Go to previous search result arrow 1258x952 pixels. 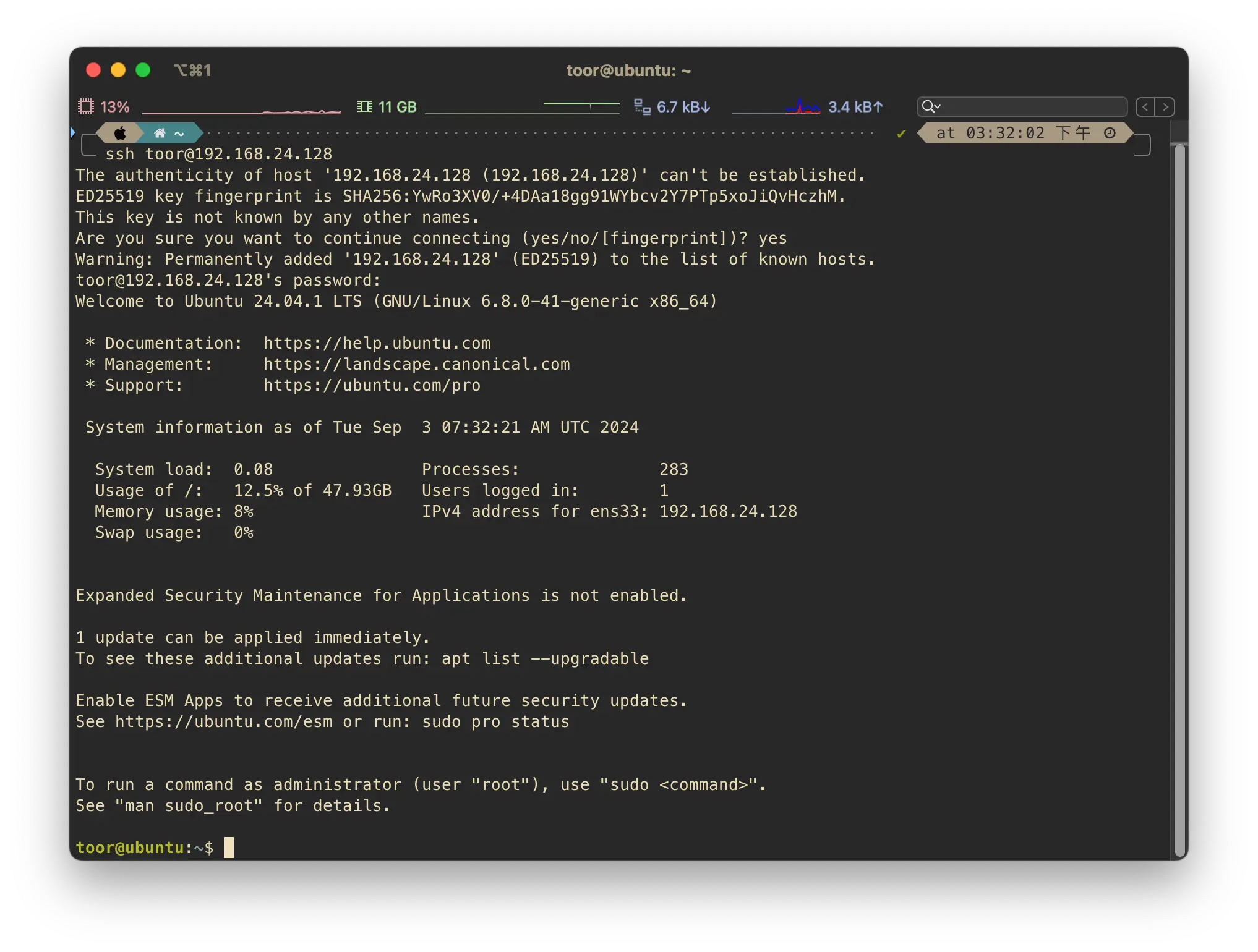click(x=1145, y=107)
